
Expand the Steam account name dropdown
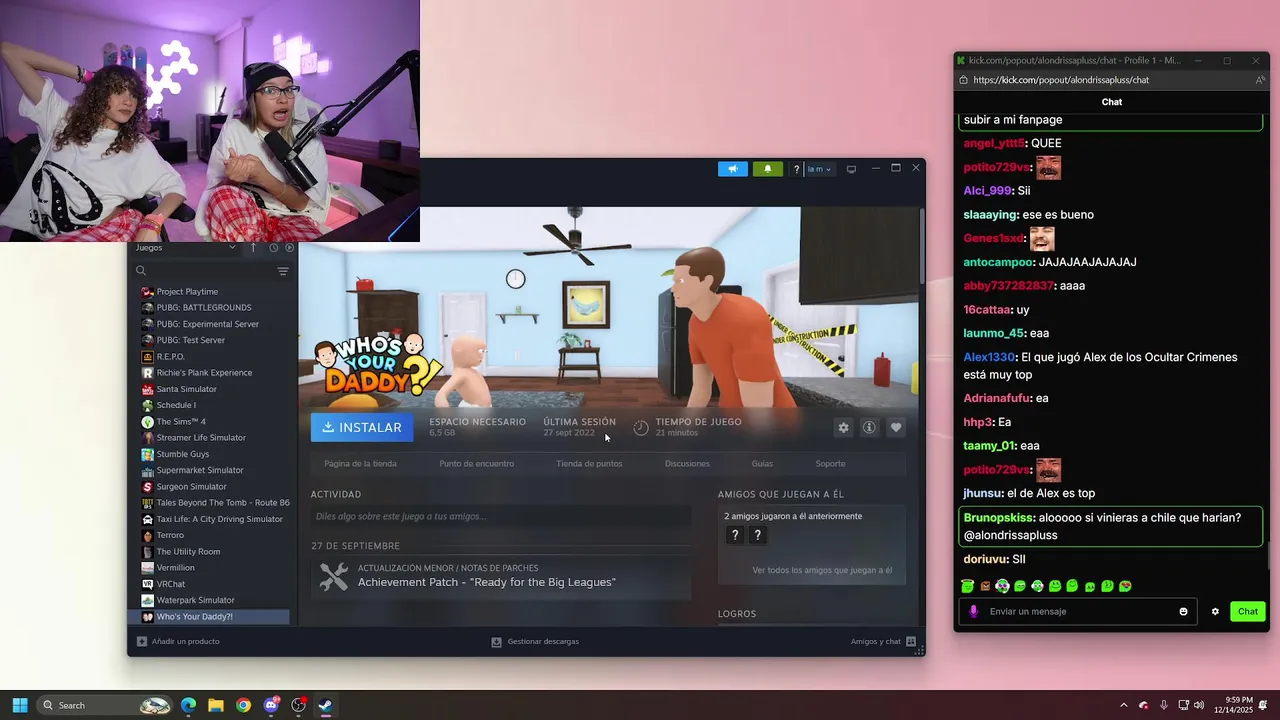820,169
